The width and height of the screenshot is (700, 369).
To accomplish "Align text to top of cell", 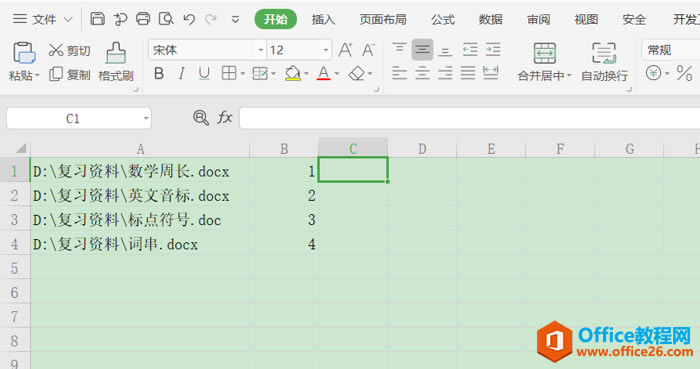I will click(399, 49).
